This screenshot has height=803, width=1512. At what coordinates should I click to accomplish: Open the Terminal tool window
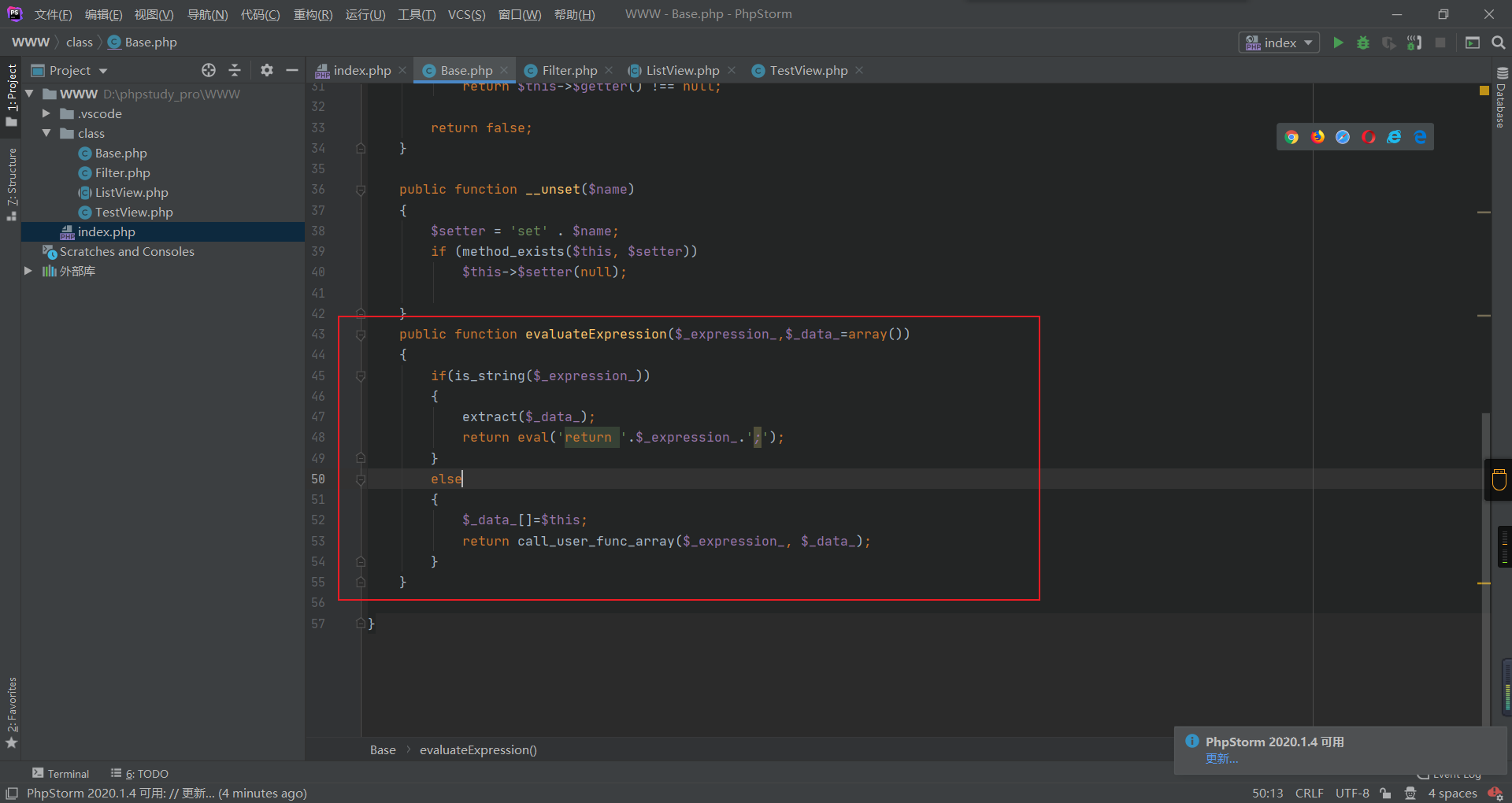pyautogui.click(x=61, y=773)
